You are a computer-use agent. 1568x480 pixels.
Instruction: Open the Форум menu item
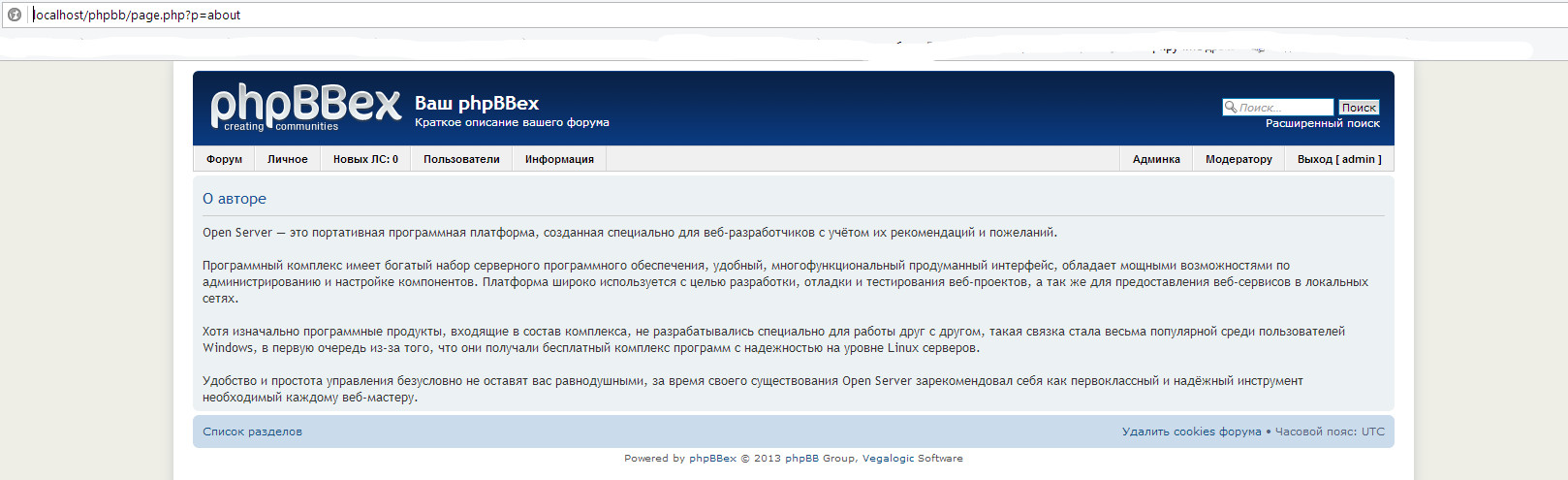coord(224,159)
